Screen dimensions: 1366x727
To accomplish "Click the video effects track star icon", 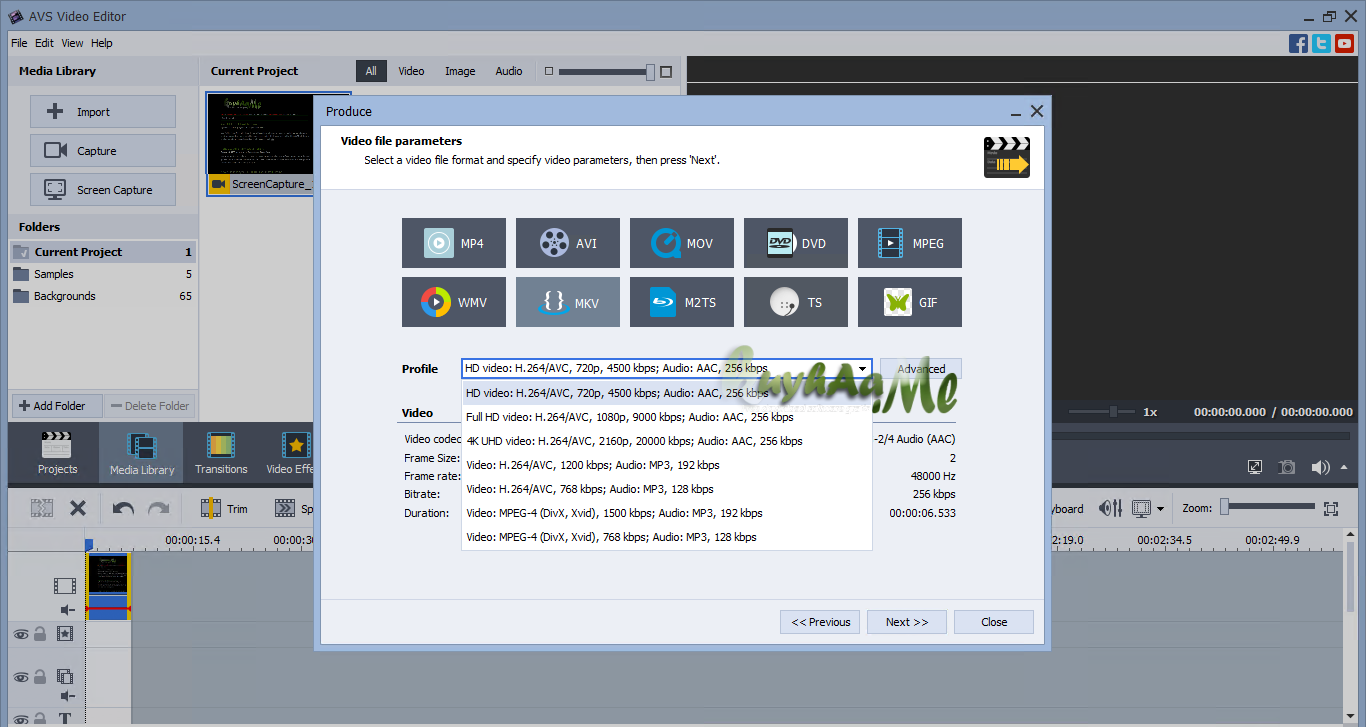I will [65, 633].
